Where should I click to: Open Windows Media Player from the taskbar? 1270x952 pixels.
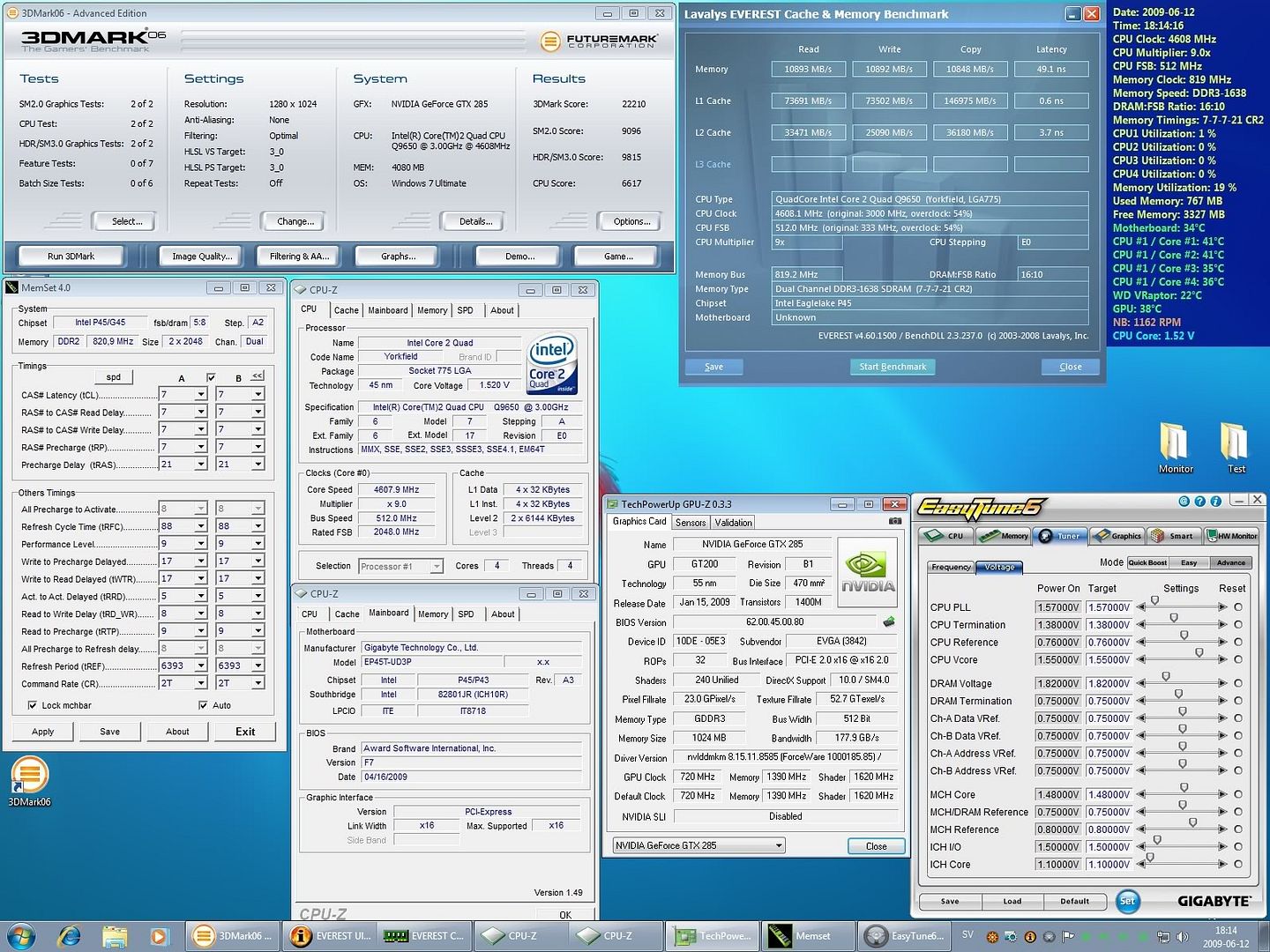tap(159, 936)
